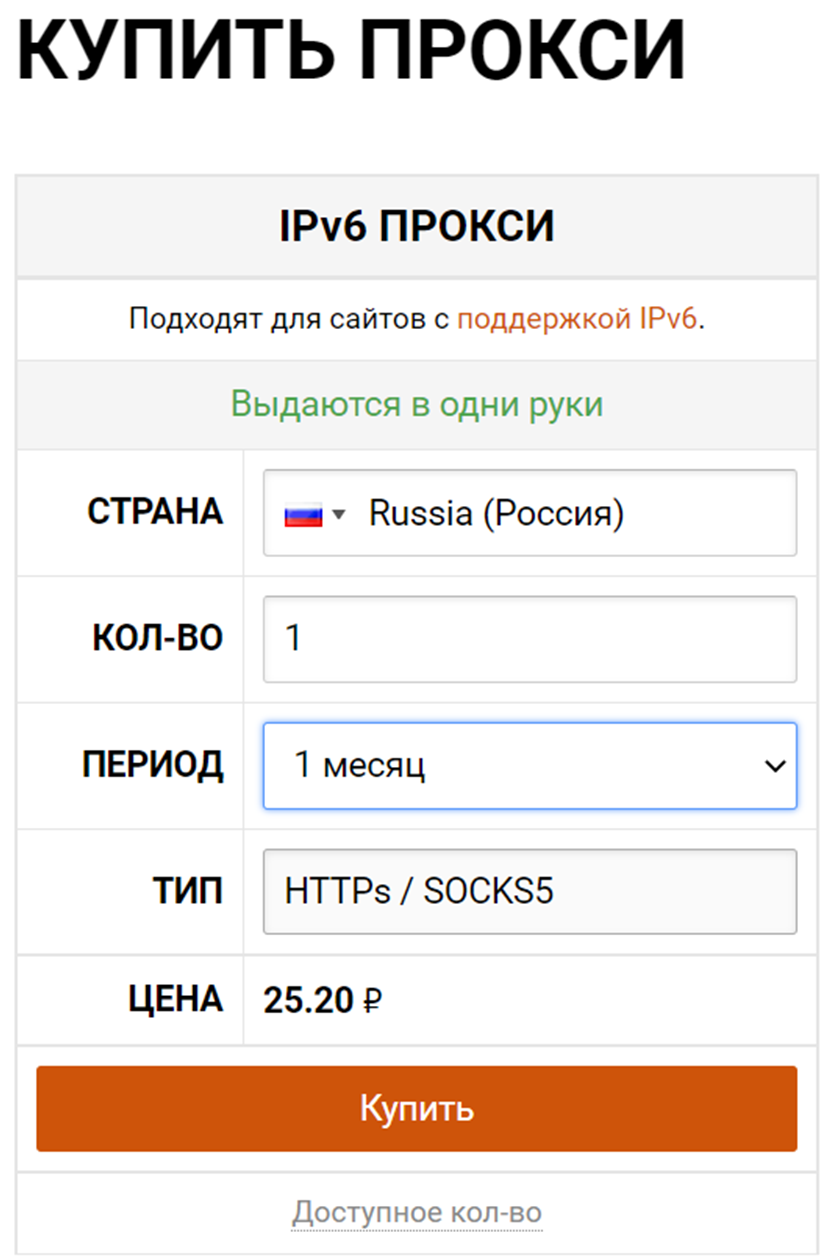Screen dimensions: 826x1260
Task: Click the green 'Выдаются в одни руки' notice
Action: point(417,405)
